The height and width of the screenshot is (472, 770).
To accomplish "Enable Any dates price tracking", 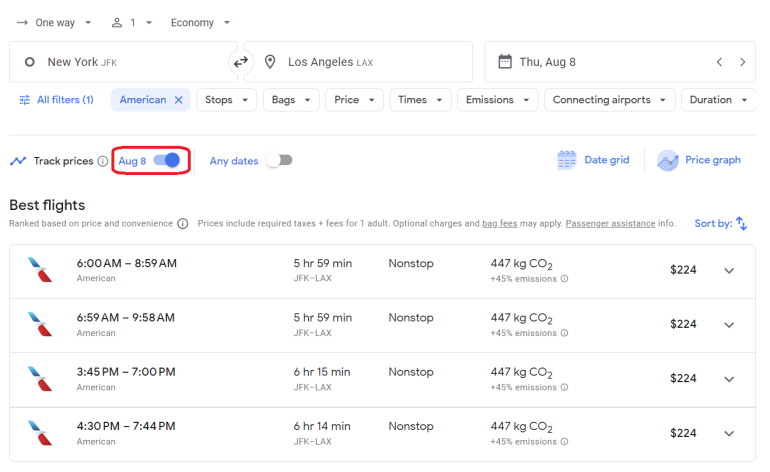I will pyautogui.click(x=278, y=160).
